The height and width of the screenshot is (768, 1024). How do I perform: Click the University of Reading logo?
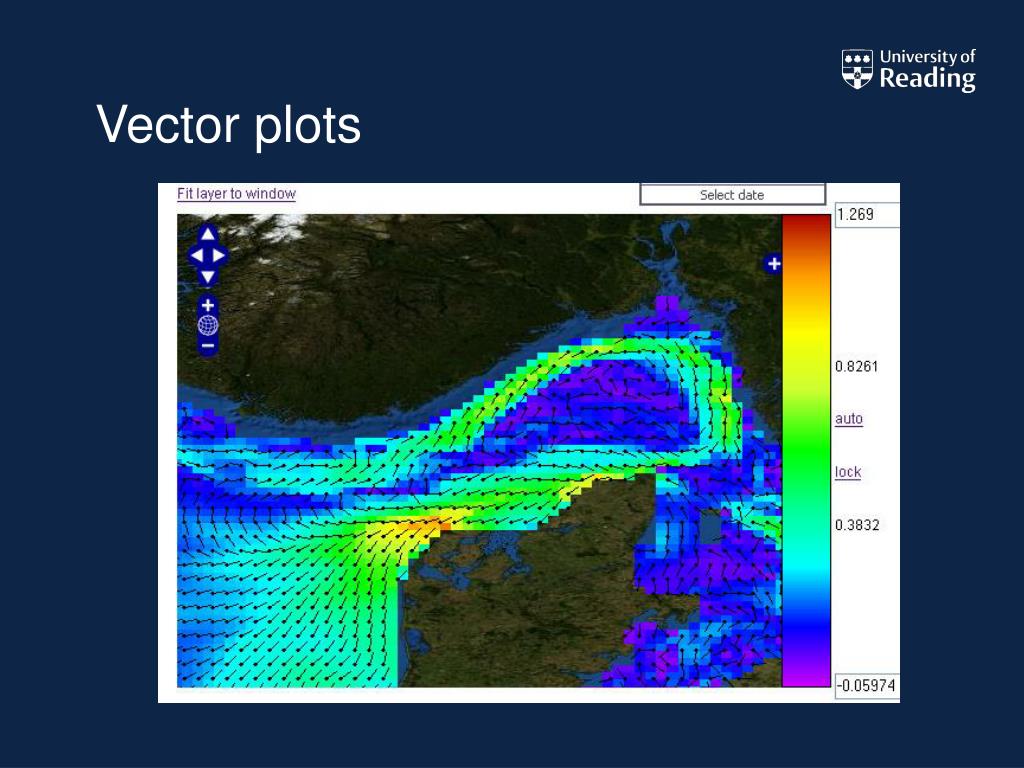[x=908, y=69]
